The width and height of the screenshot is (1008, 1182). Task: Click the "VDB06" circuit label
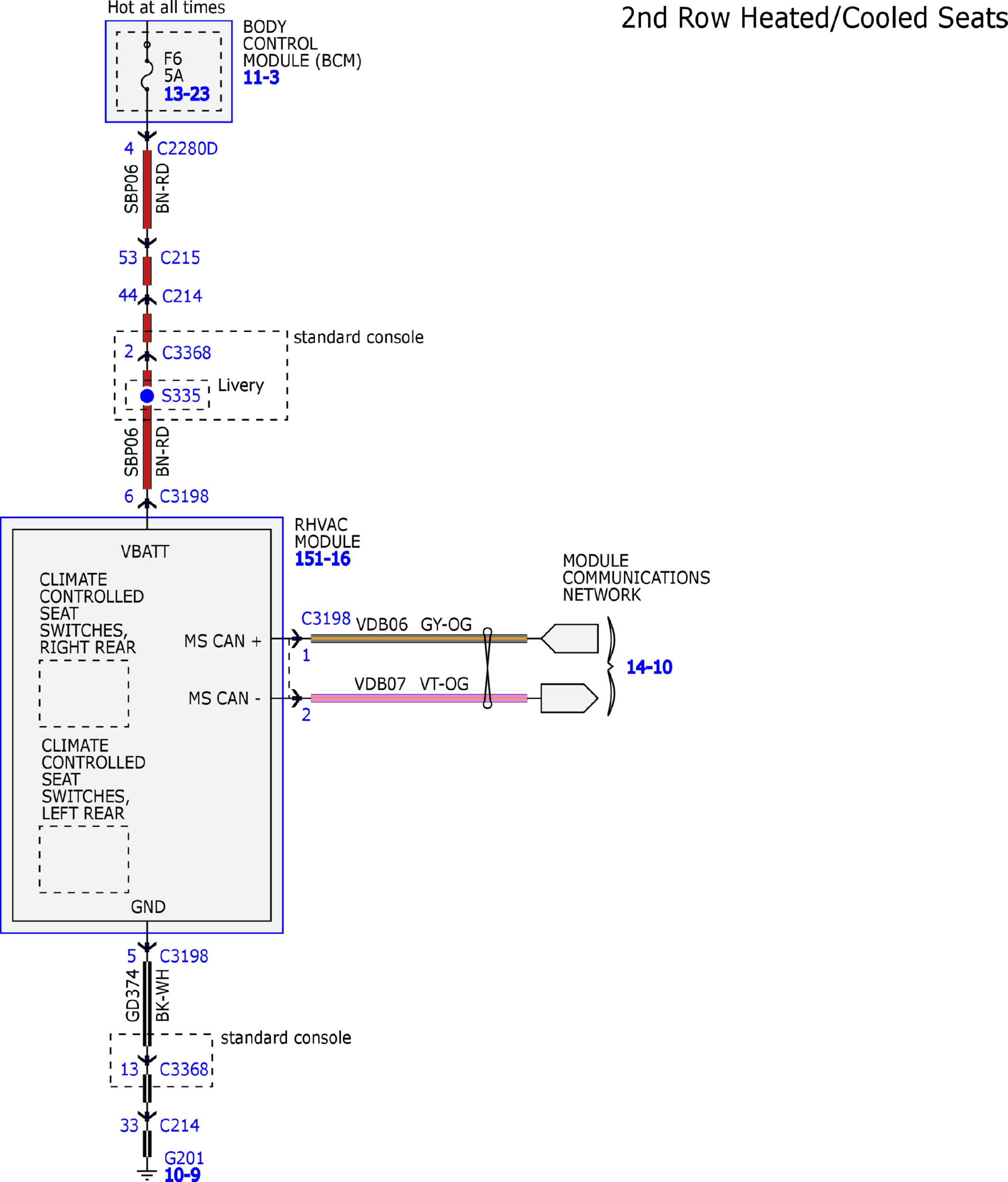point(381,625)
